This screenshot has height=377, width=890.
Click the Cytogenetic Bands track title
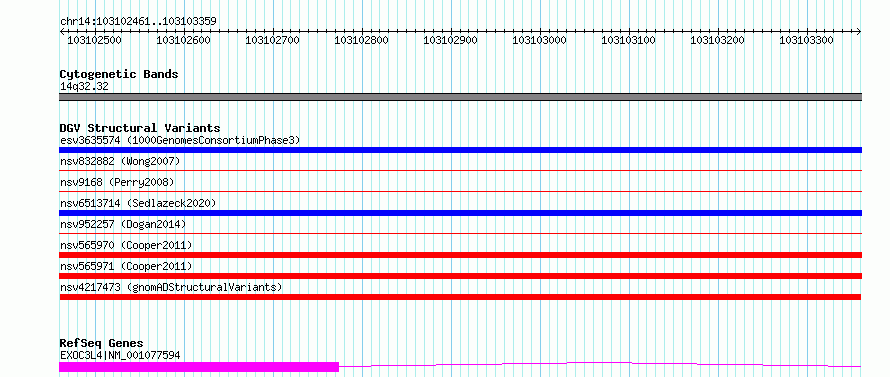pos(119,74)
